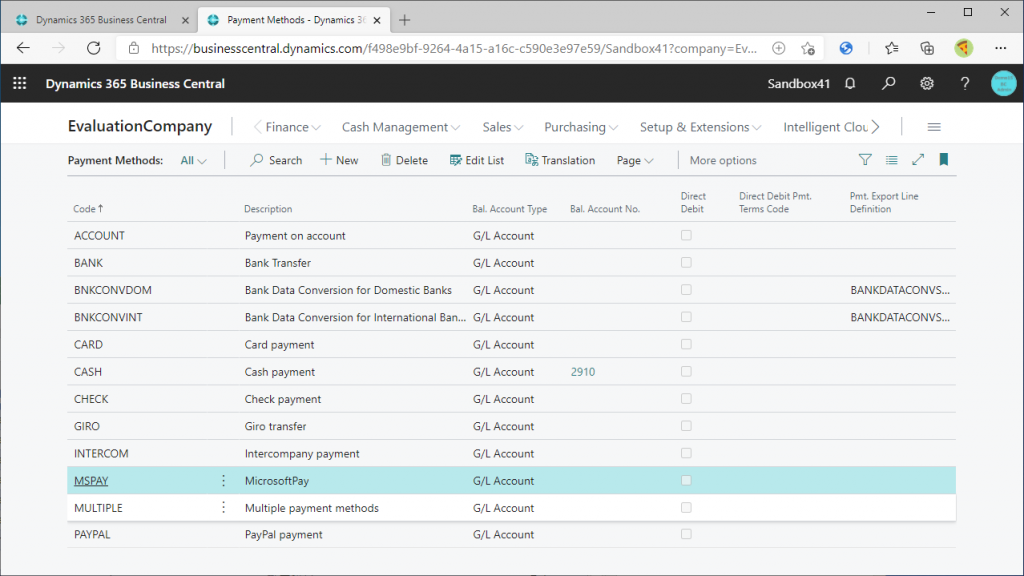The image size is (1024, 576).
Task: Expand the page with the arrows icon
Action: click(x=918, y=160)
